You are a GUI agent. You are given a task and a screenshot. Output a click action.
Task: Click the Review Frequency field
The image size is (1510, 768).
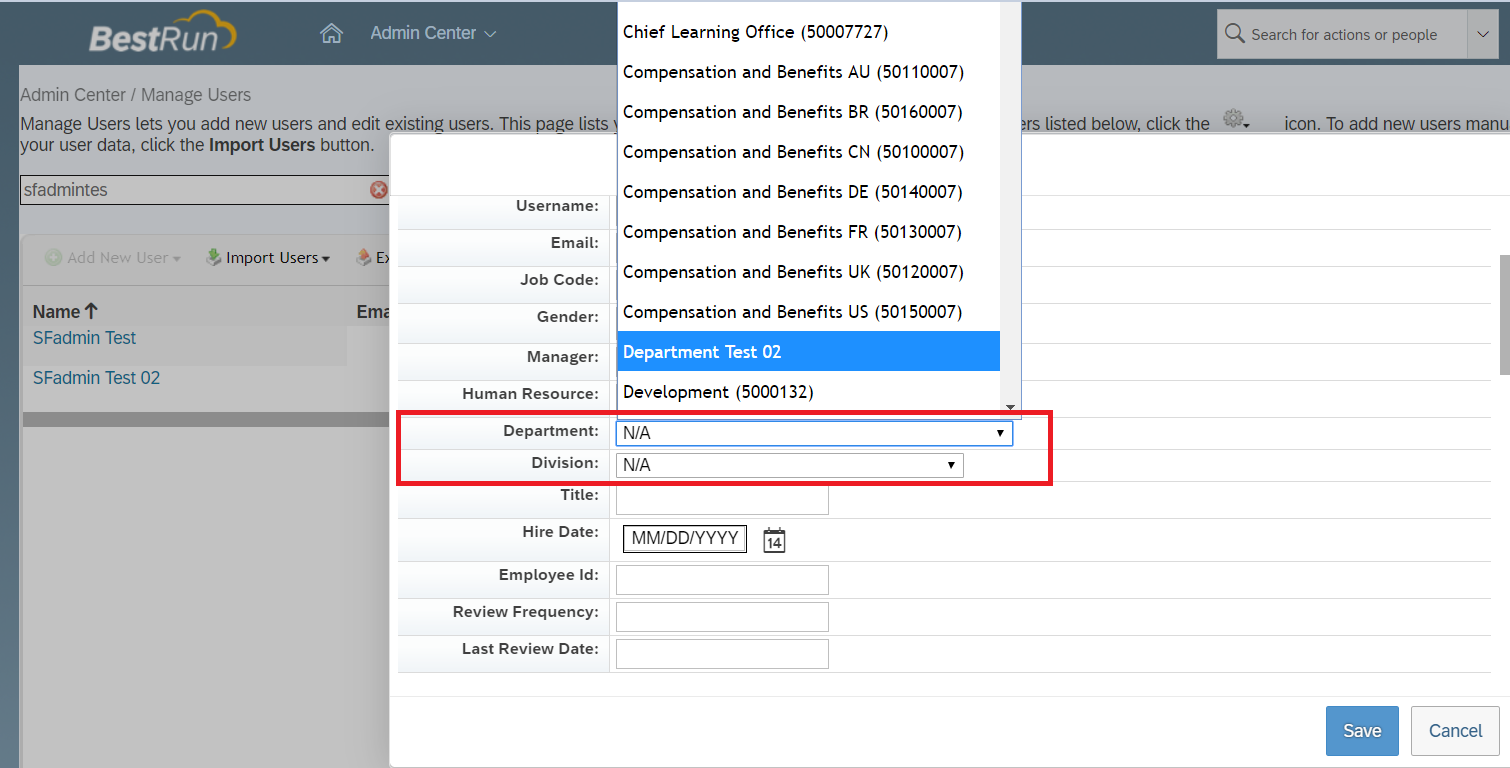pyautogui.click(x=722, y=617)
